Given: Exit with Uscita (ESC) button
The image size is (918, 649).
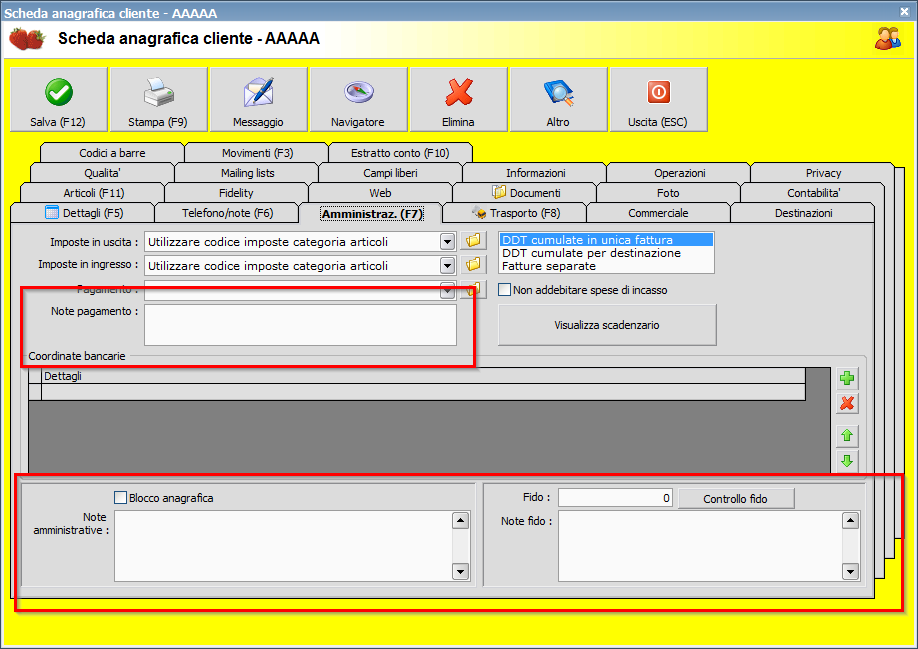Looking at the screenshot, I should (658, 99).
